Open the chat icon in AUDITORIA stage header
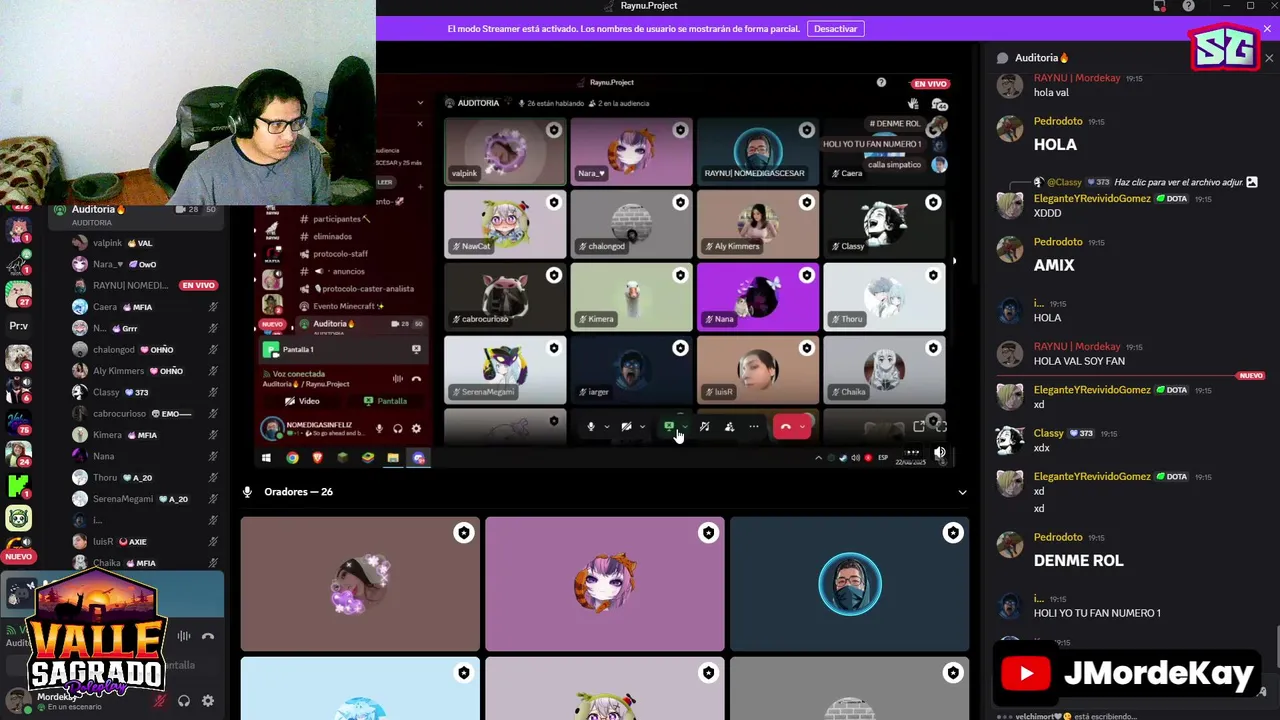Image resolution: width=1280 pixels, height=720 pixels. (x=938, y=103)
